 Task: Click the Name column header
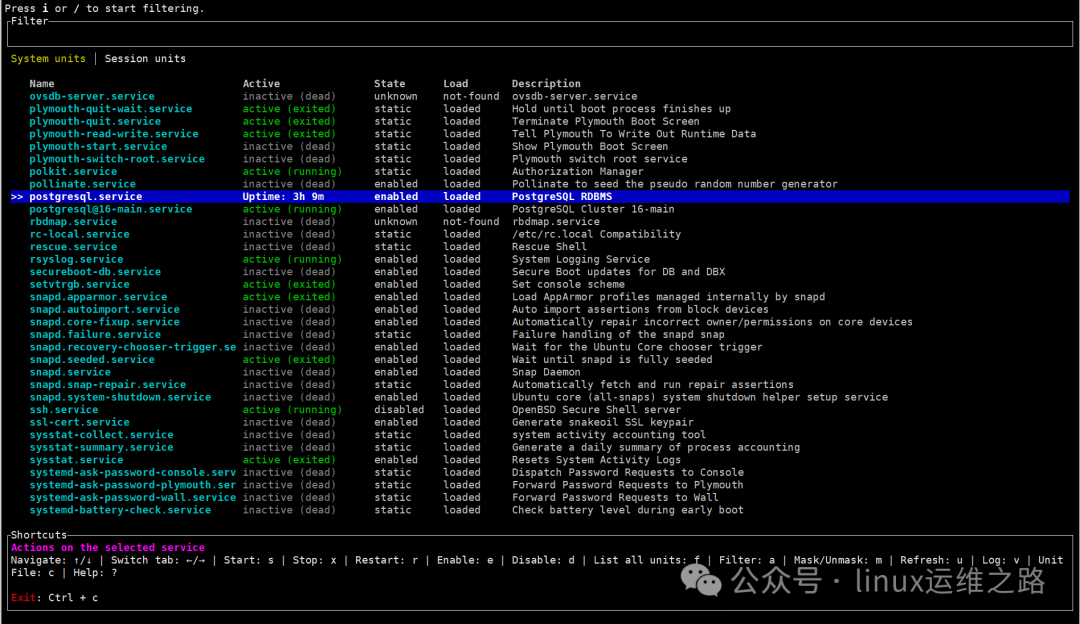coord(42,83)
